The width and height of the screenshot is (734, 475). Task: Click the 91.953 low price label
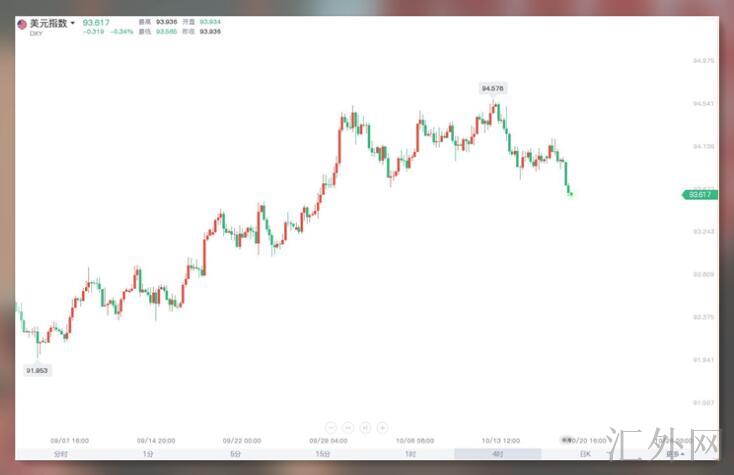point(37,371)
